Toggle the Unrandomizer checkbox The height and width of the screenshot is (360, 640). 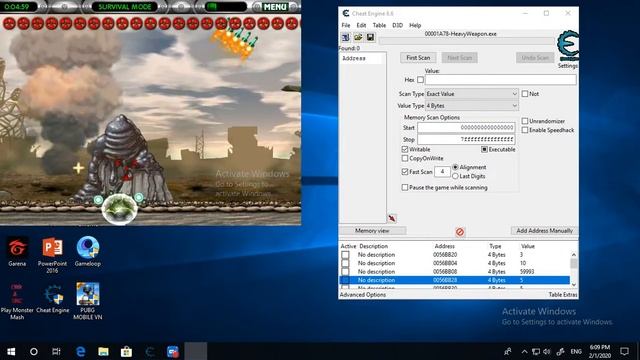[x=525, y=121]
